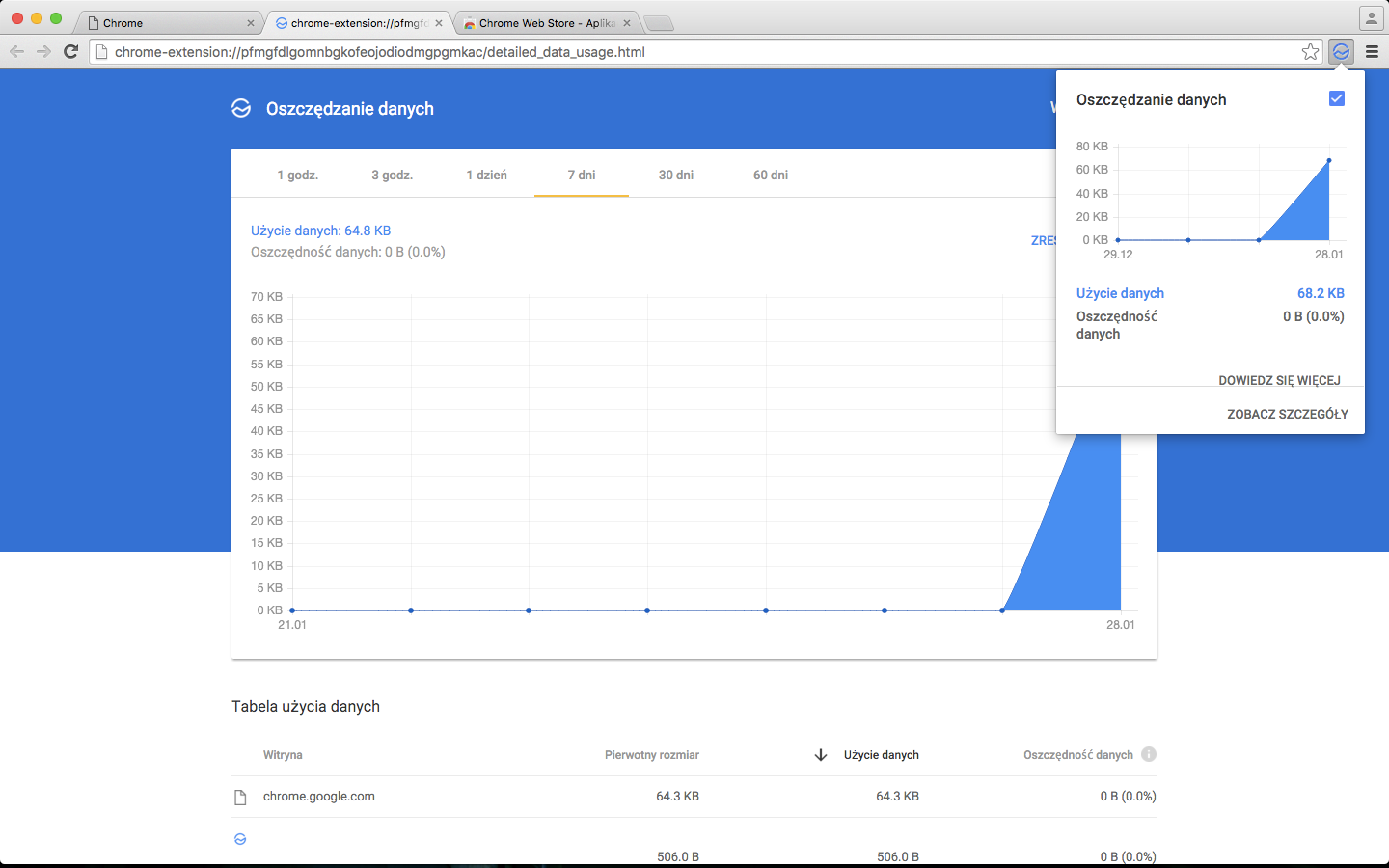Toggle the Oszczędzanie danych checkbox in popup
Image resolution: width=1389 pixels, height=868 pixels.
point(1337,98)
